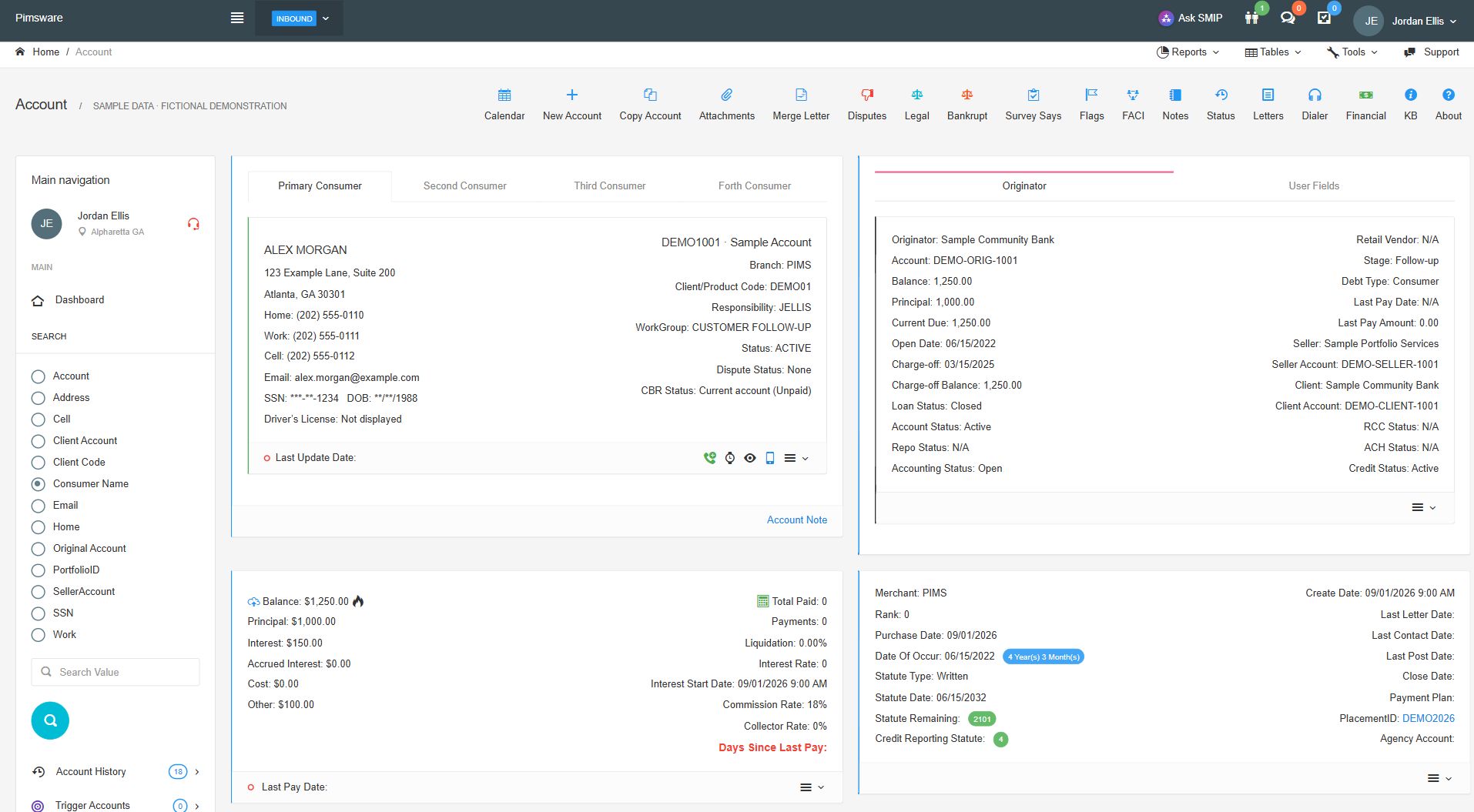Click the red headset icon beside Jordan Ellis

click(x=193, y=224)
